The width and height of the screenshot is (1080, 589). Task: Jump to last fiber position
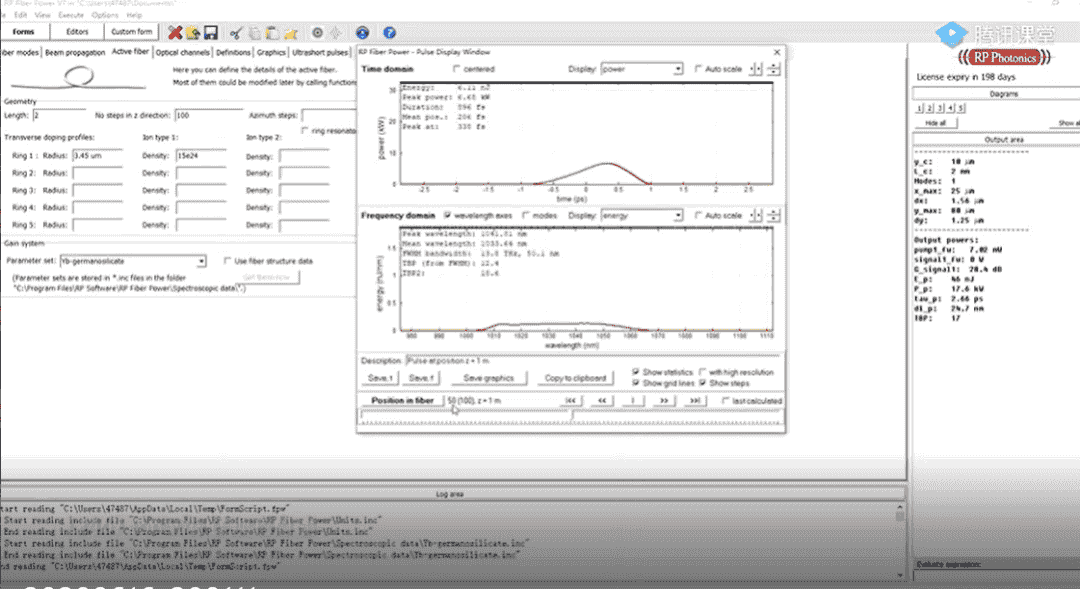696,400
